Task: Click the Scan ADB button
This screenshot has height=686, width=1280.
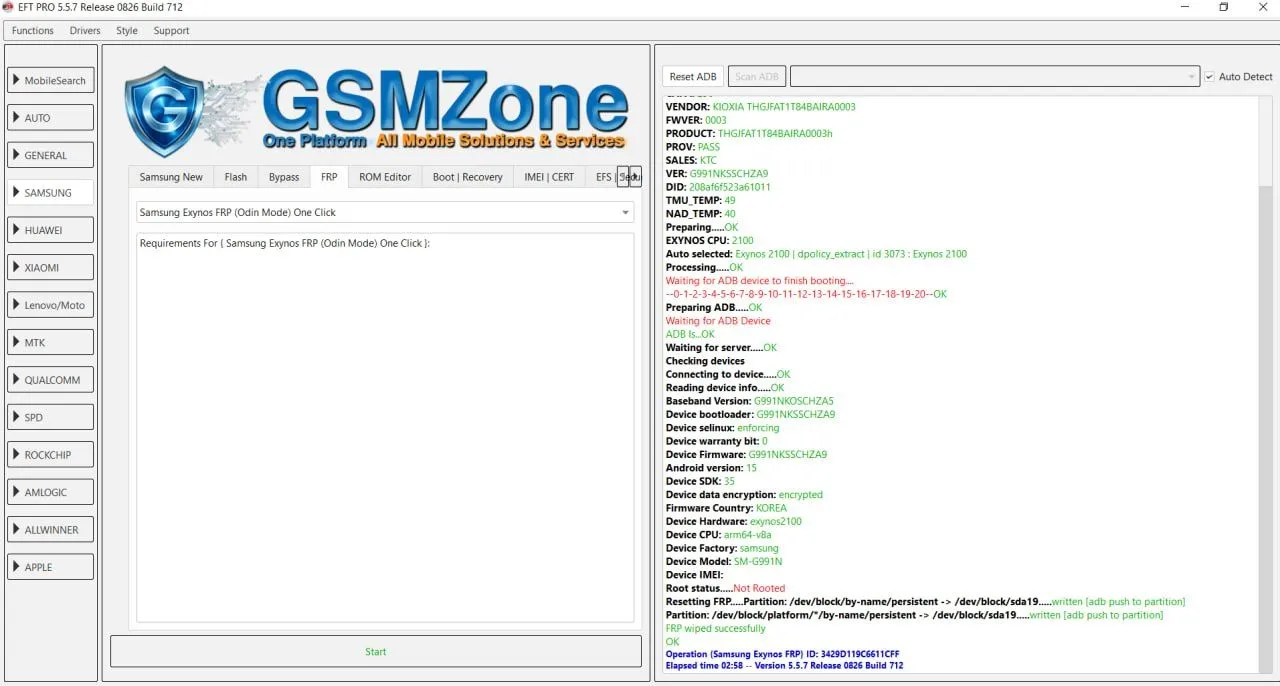Action: tap(757, 77)
